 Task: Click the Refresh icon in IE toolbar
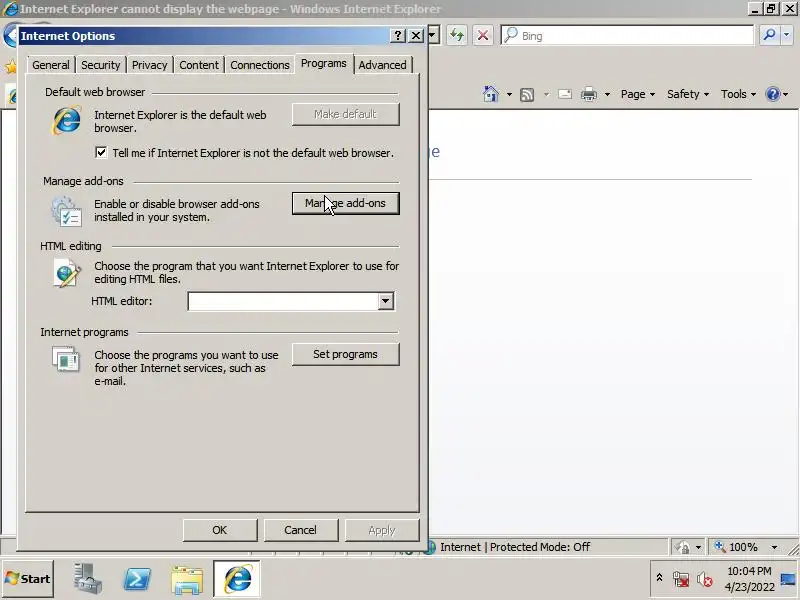tap(457, 35)
